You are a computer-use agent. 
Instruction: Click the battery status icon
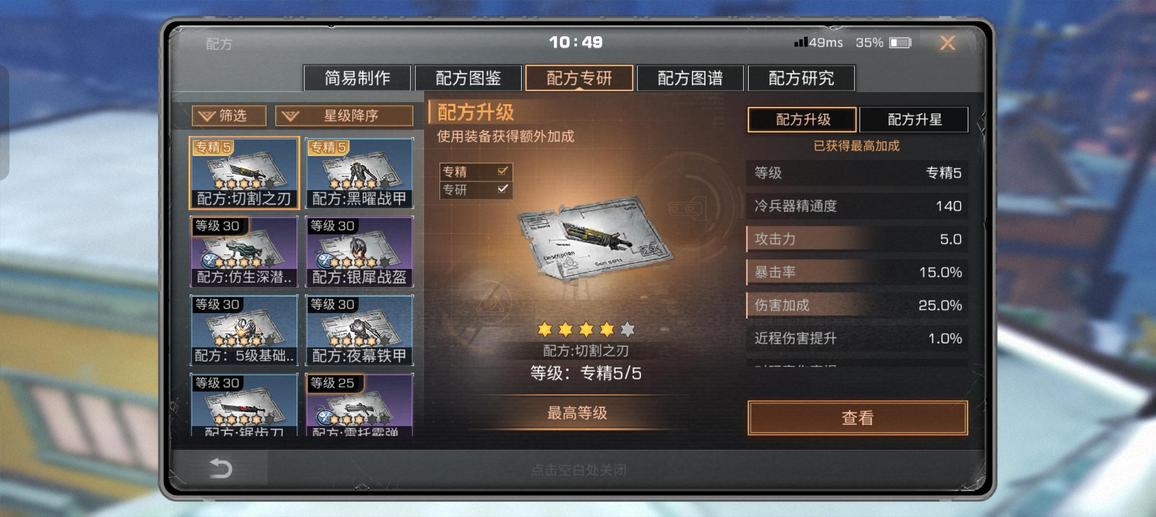pos(900,43)
